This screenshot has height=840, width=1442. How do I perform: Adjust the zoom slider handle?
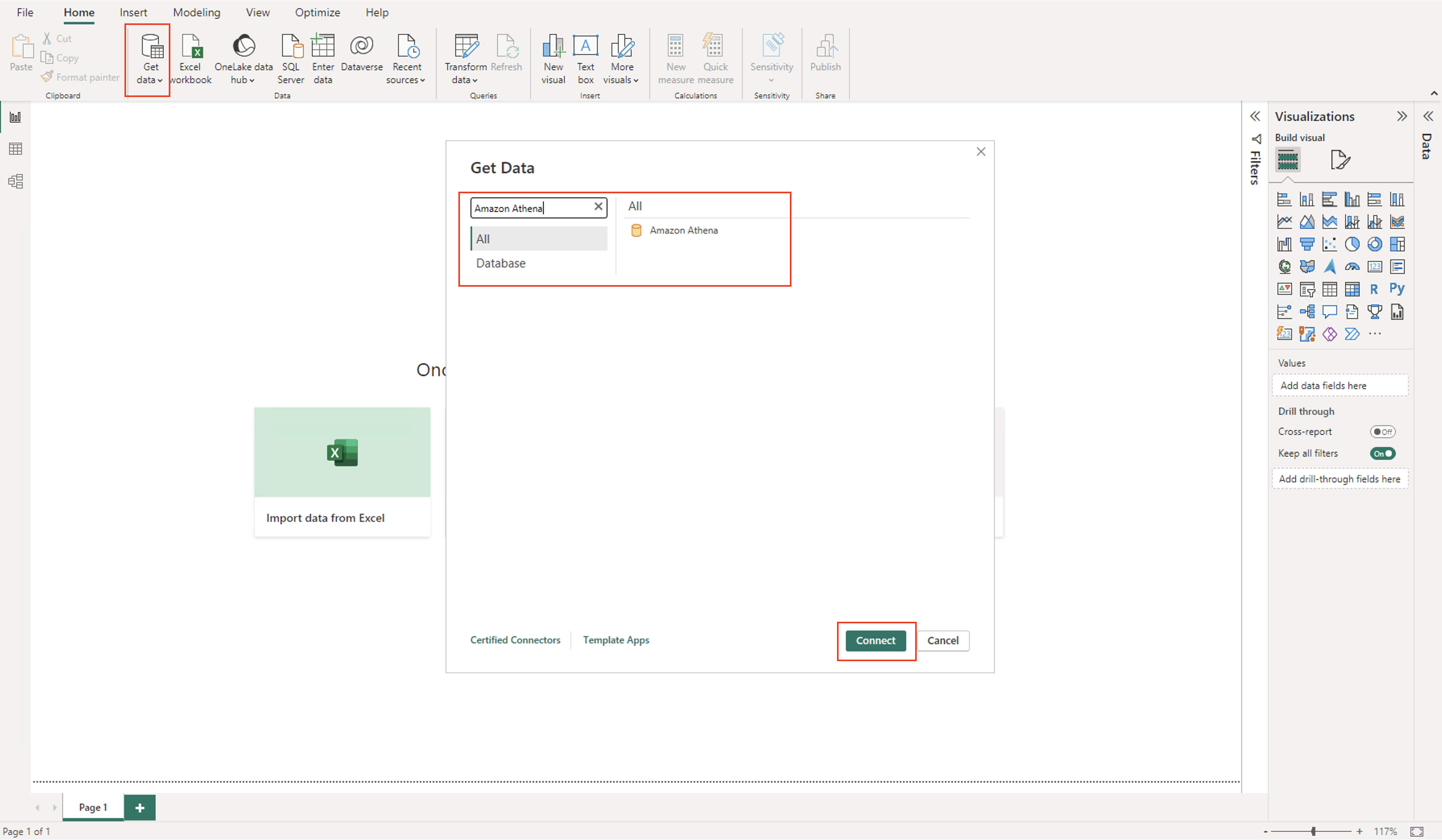[x=1313, y=832]
